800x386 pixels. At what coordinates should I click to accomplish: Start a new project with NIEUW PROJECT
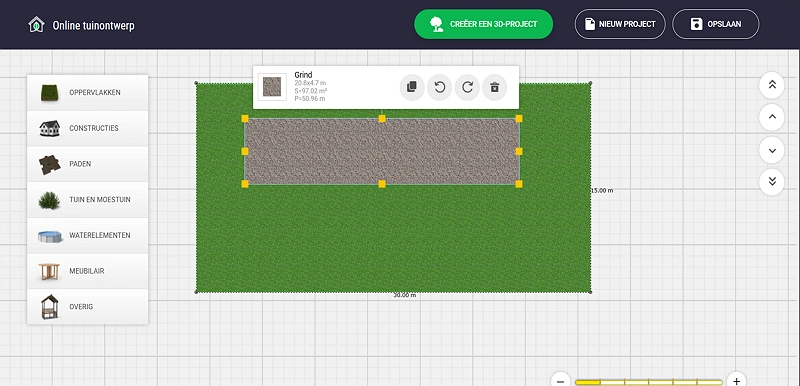pyautogui.click(x=620, y=24)
